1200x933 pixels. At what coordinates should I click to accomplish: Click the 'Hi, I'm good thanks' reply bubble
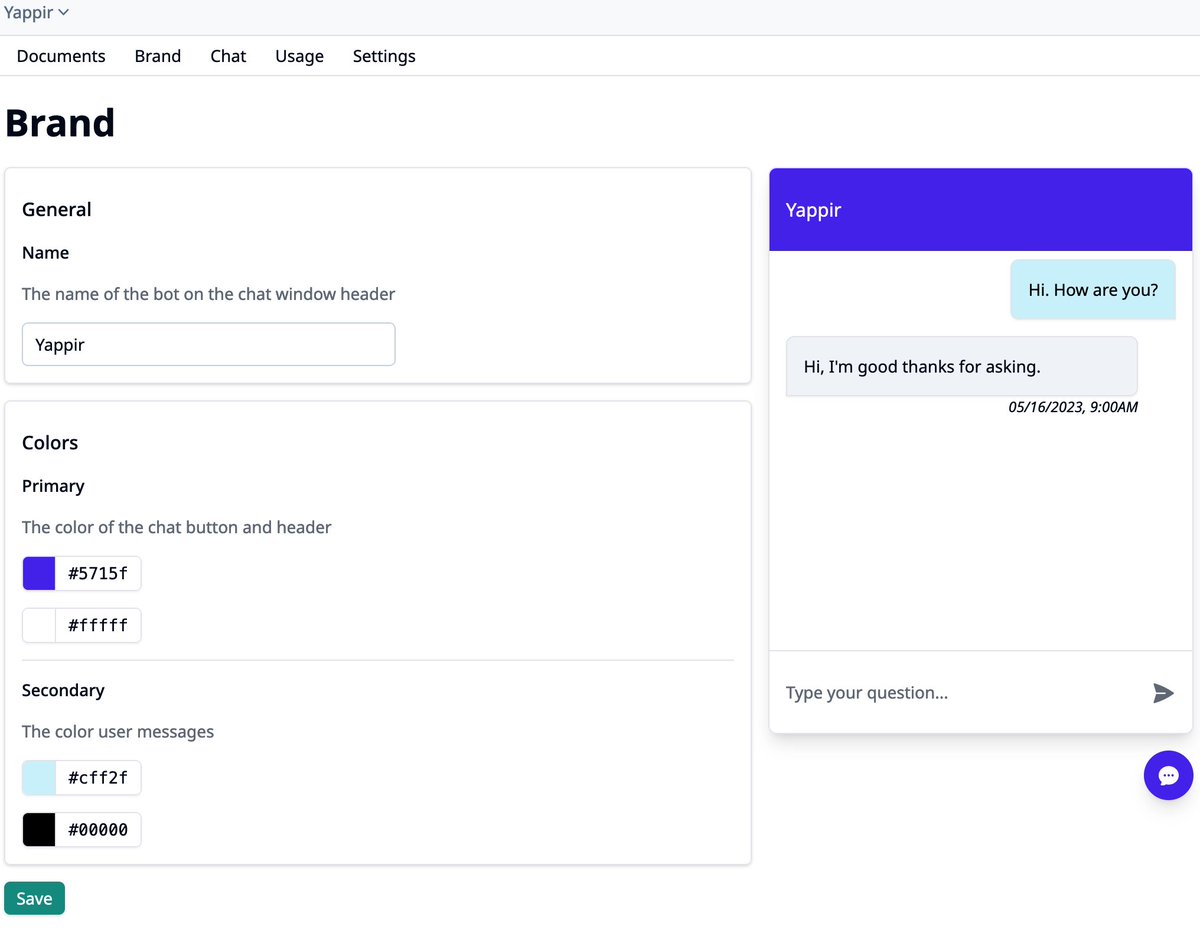point(962,367)
